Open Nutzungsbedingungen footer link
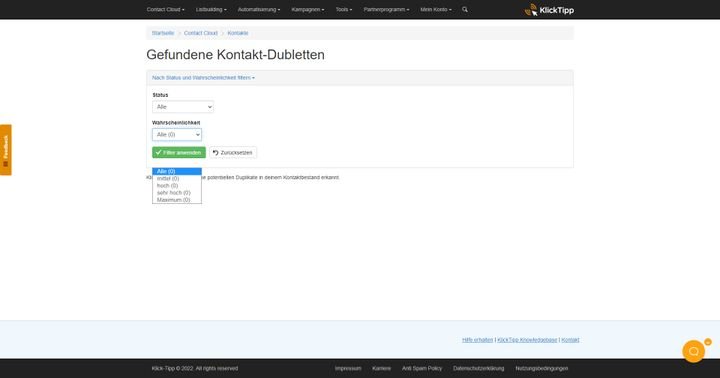 pyautogui.click(x=541, y=368)
